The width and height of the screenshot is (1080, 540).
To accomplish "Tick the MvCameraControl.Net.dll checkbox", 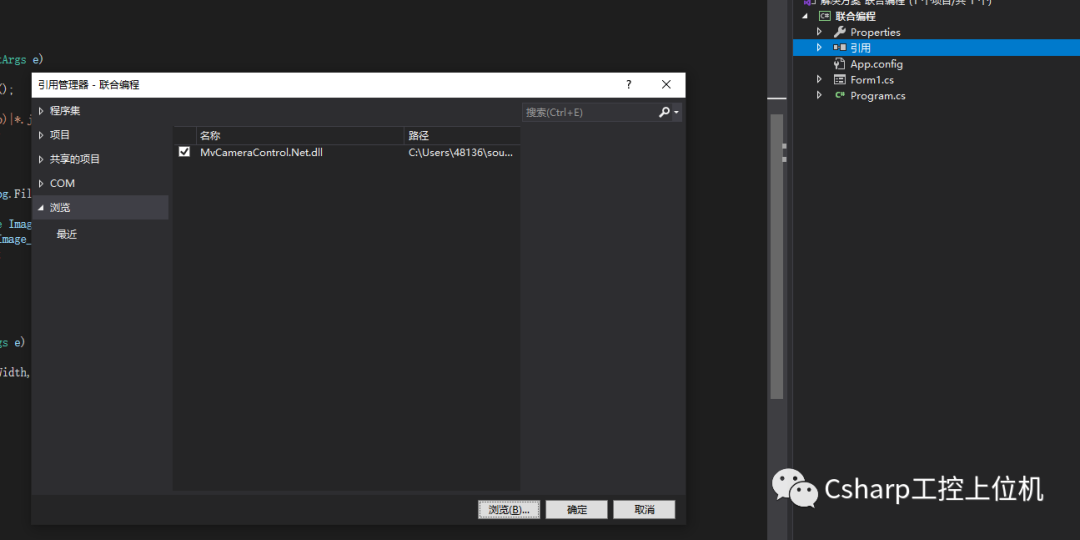I will [184, 152].
